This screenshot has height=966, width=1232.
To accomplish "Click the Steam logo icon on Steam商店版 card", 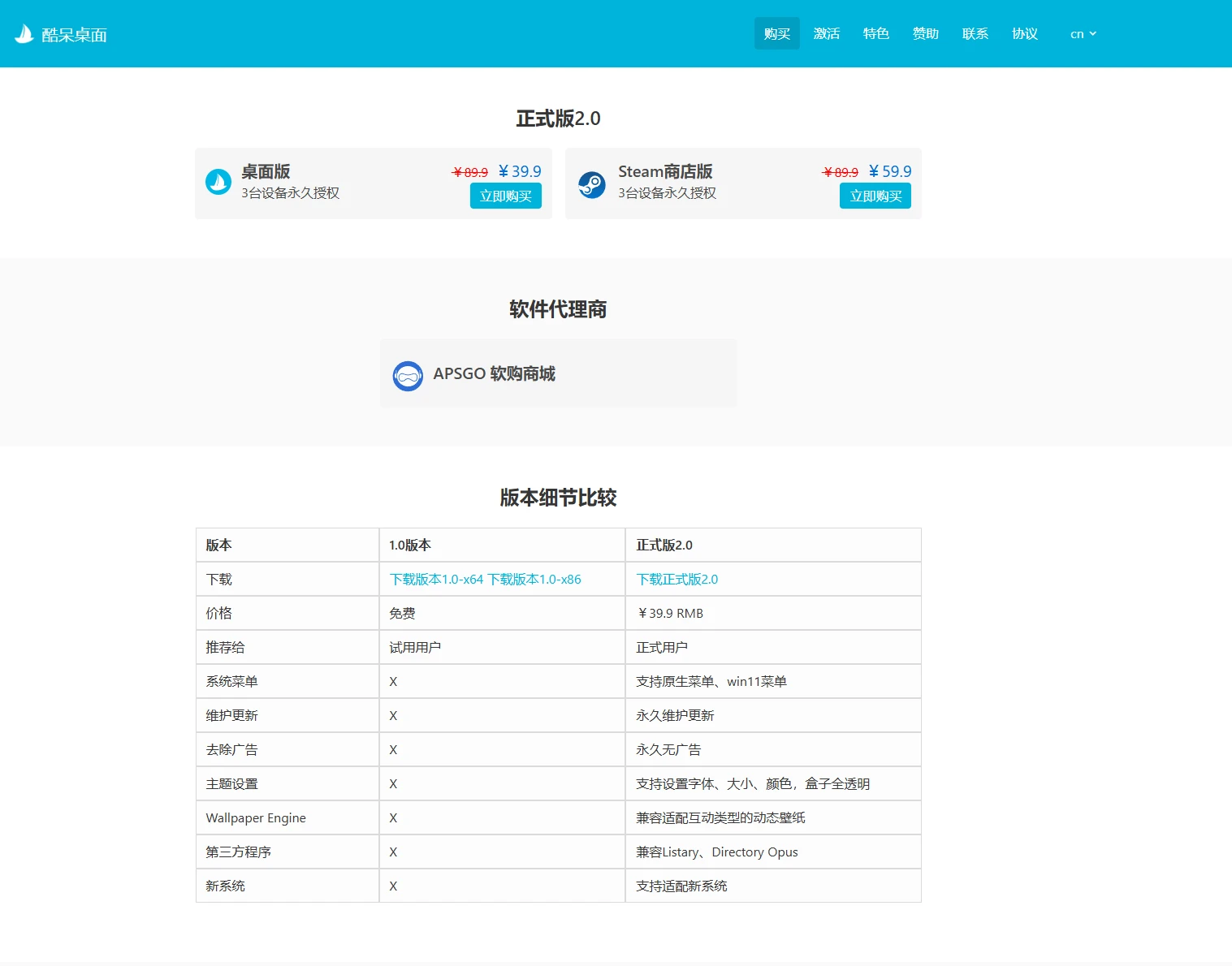I will [592, 184].
